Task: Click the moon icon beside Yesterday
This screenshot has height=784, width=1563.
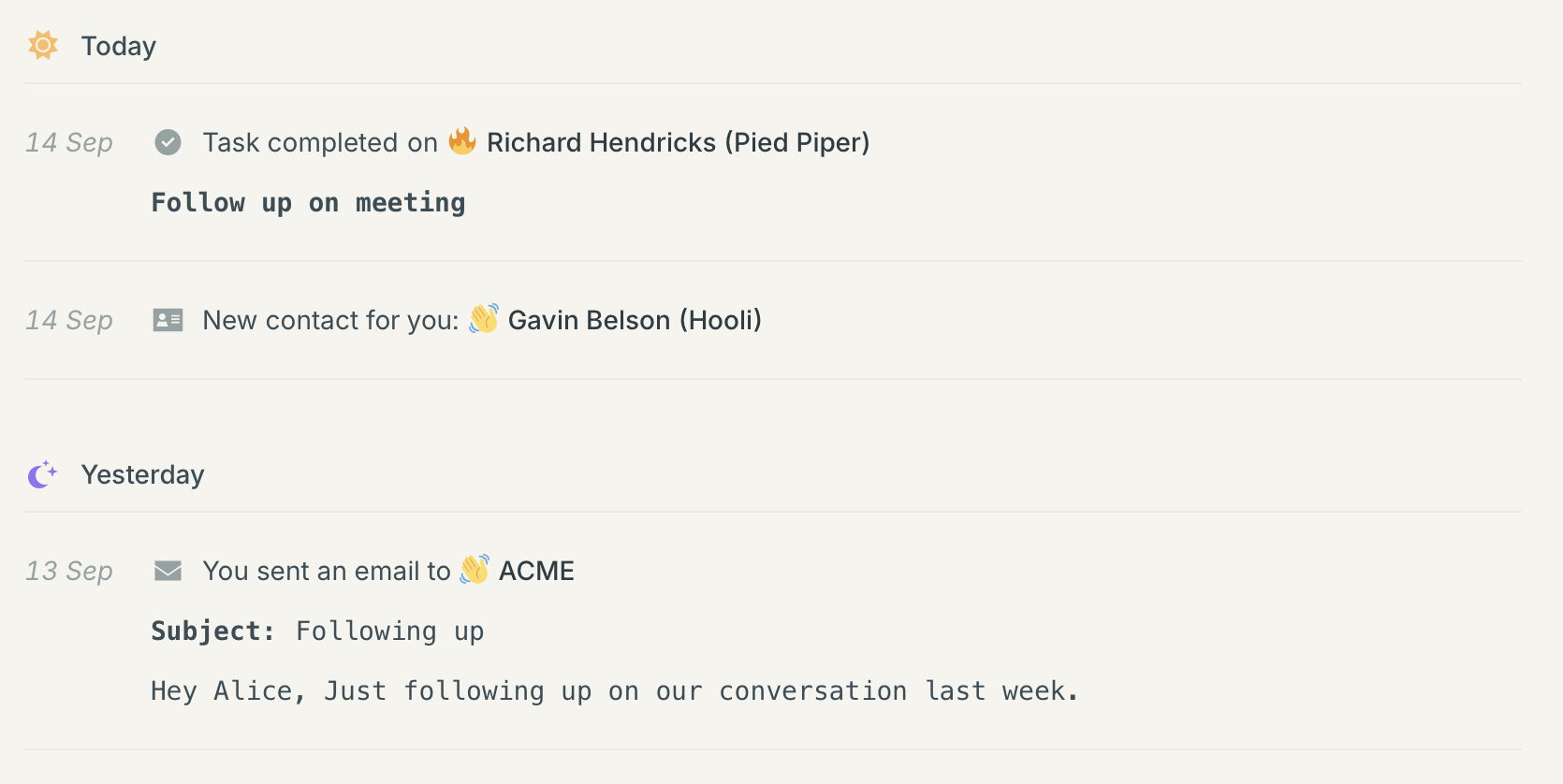Action: coord(42,474)
